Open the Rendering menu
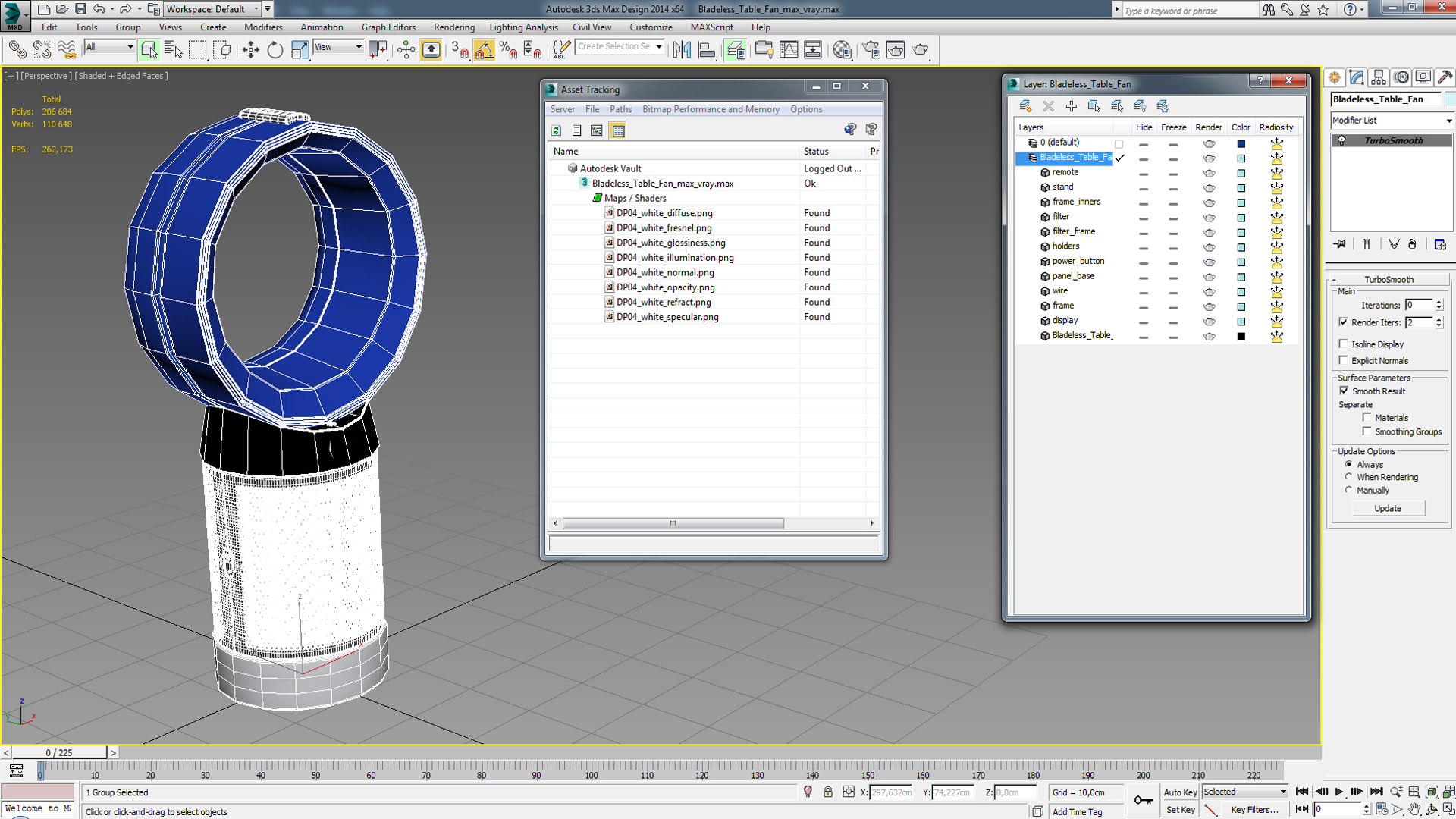Screen dimensions: 1456x819 point(453,27)
